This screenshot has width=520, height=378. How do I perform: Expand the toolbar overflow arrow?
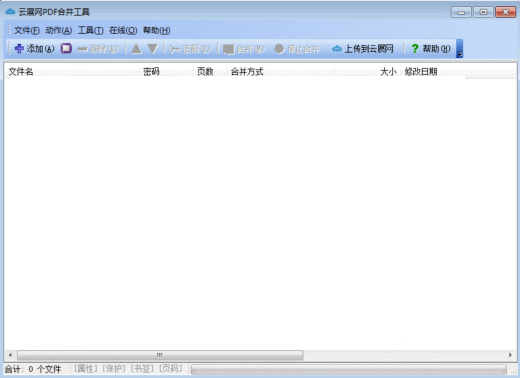point(459,49)
